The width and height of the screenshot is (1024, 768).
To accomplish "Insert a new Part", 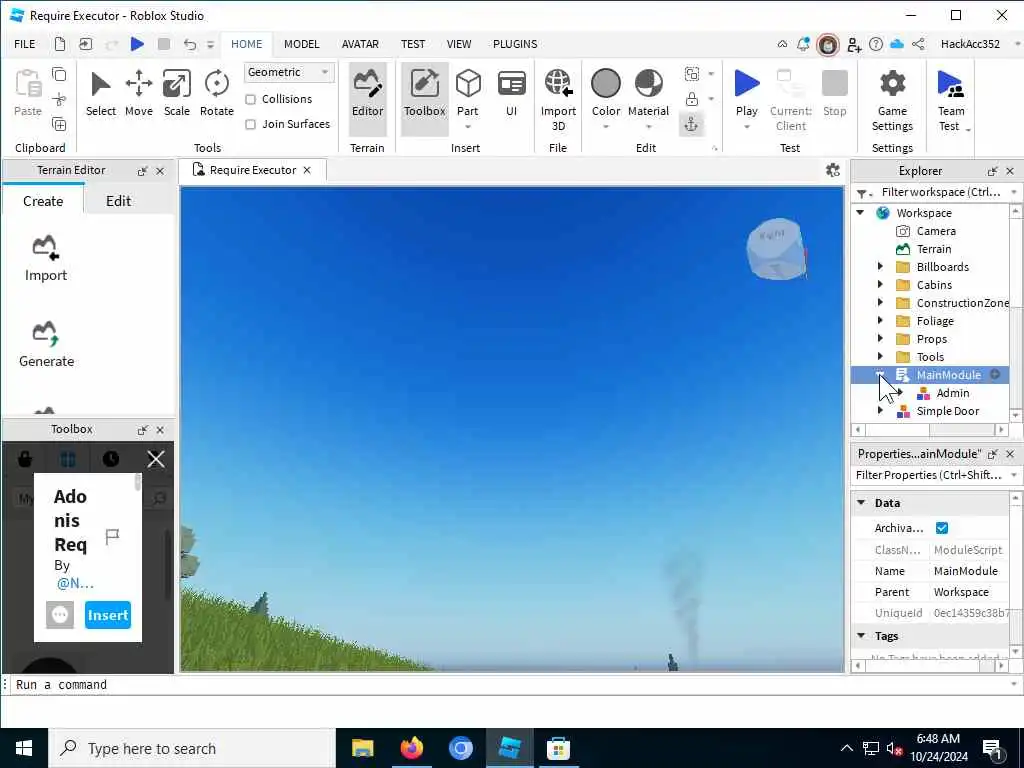I will point(468,93).
